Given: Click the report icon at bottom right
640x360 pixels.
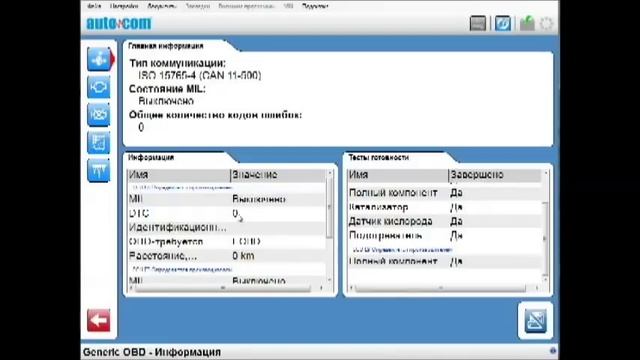Looking at the screenshot, I should 535,321.
